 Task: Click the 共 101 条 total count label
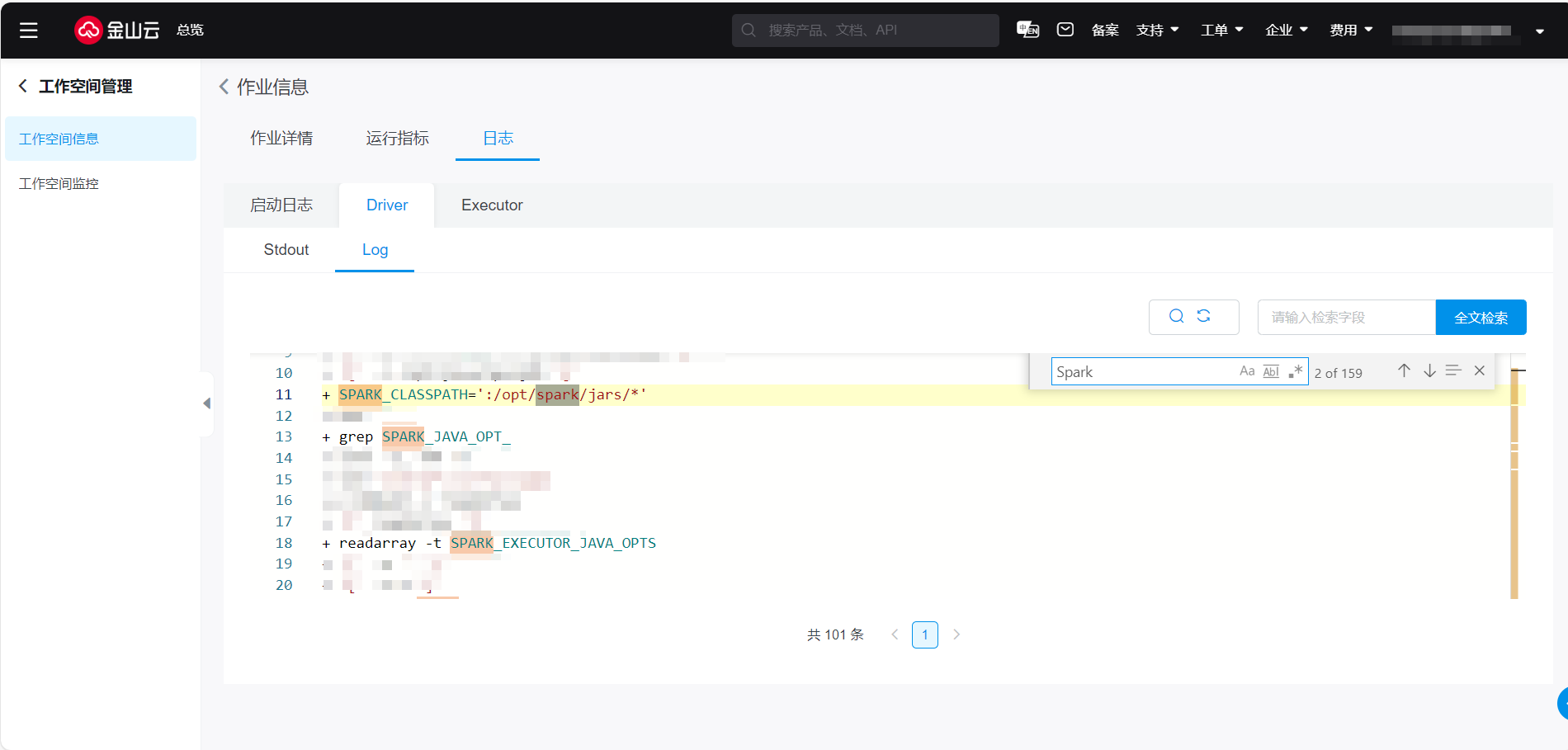835,634
